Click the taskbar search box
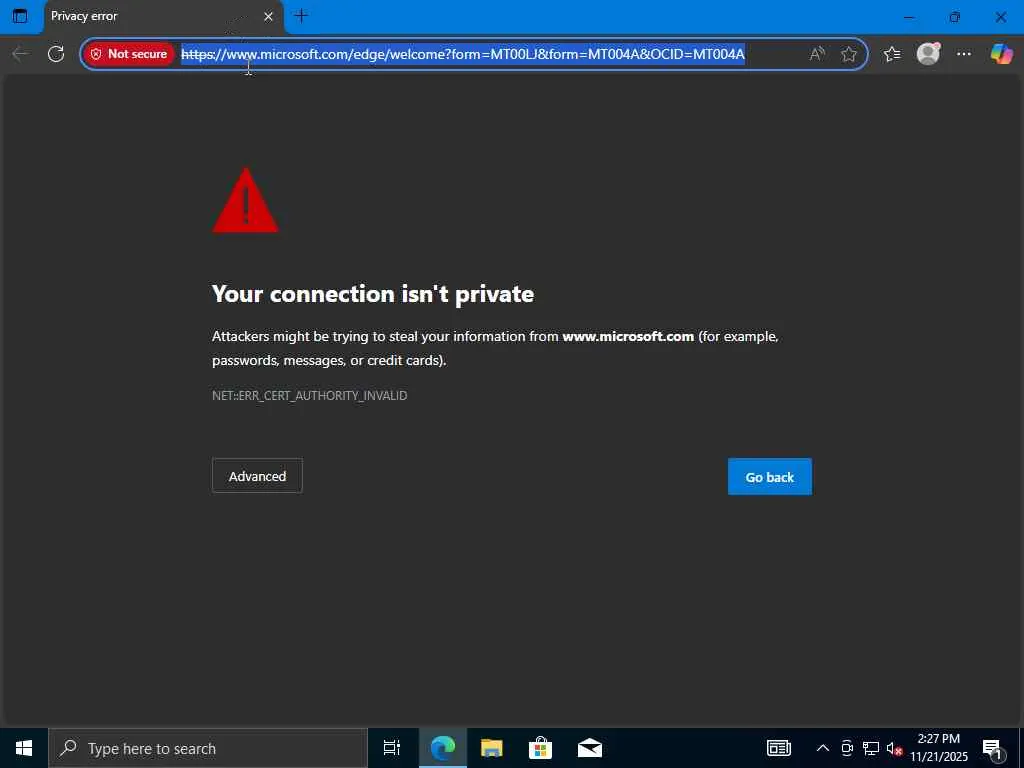Screen dimensions: 1024x768 pos(208,748)
